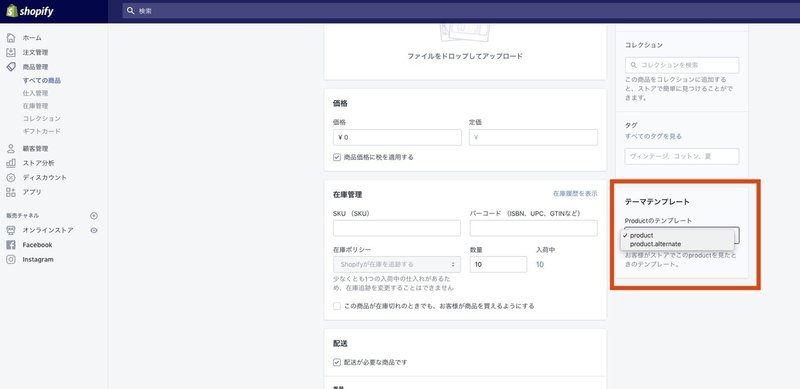
Task: Click the home icon beside ホーム
Action: (11, 38)
